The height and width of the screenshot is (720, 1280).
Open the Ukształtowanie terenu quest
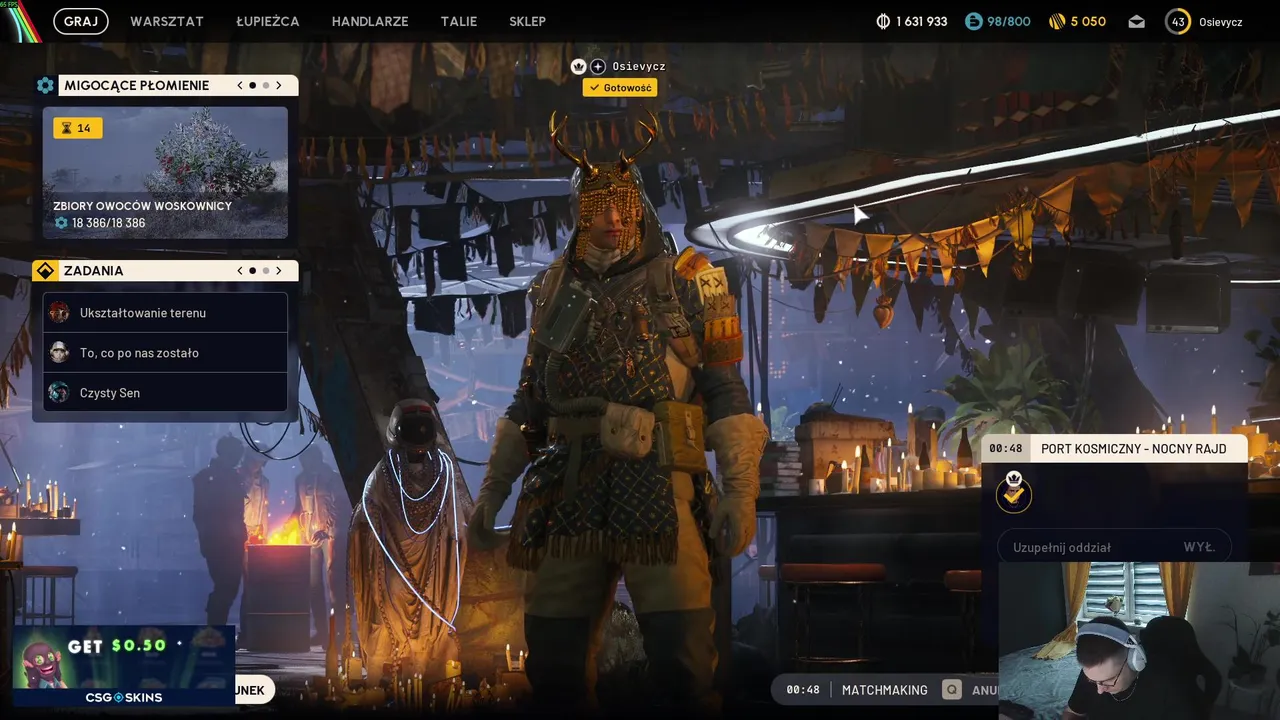tap(165, 312)
